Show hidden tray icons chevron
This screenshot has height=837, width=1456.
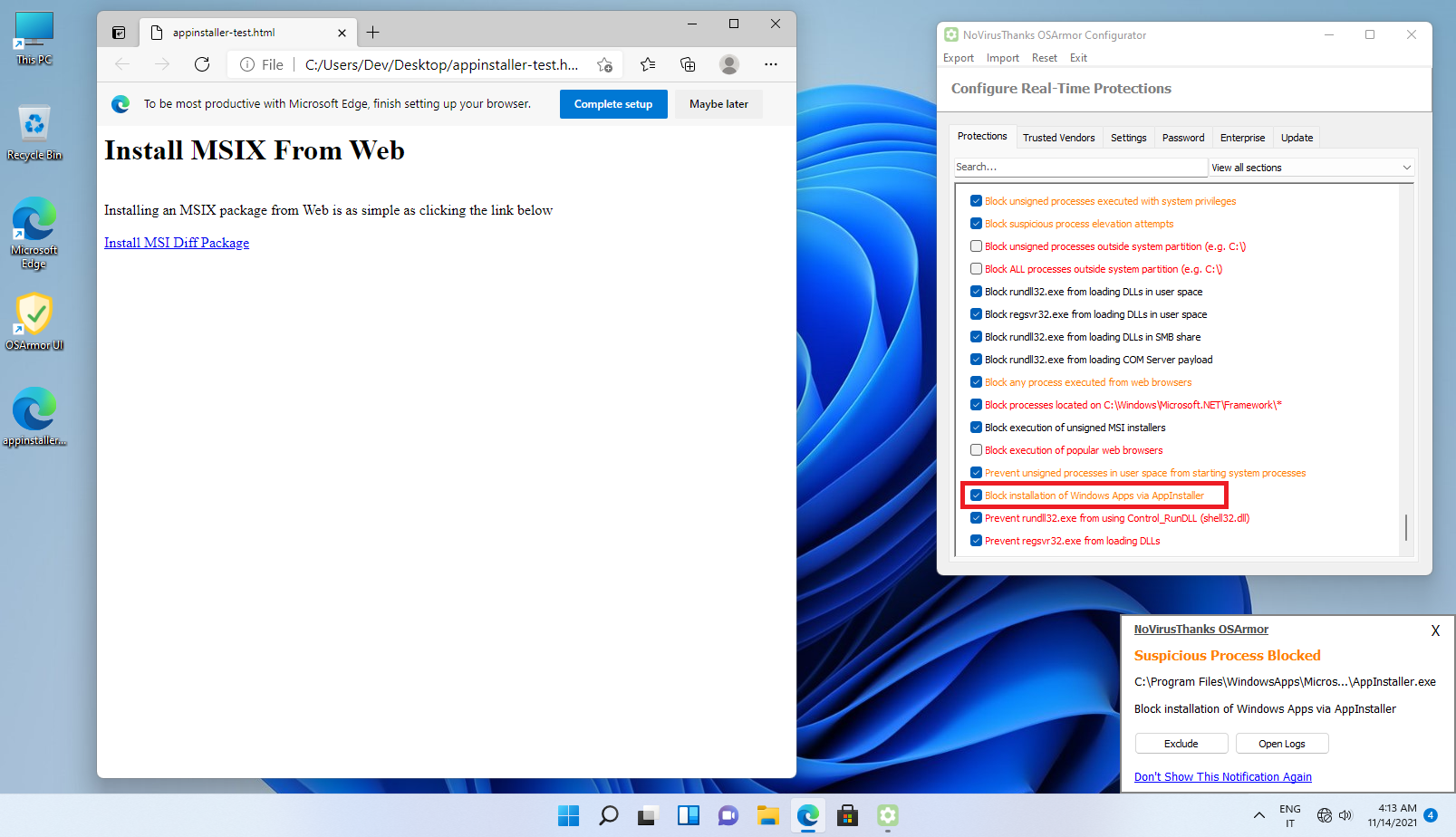(1259, 816)
